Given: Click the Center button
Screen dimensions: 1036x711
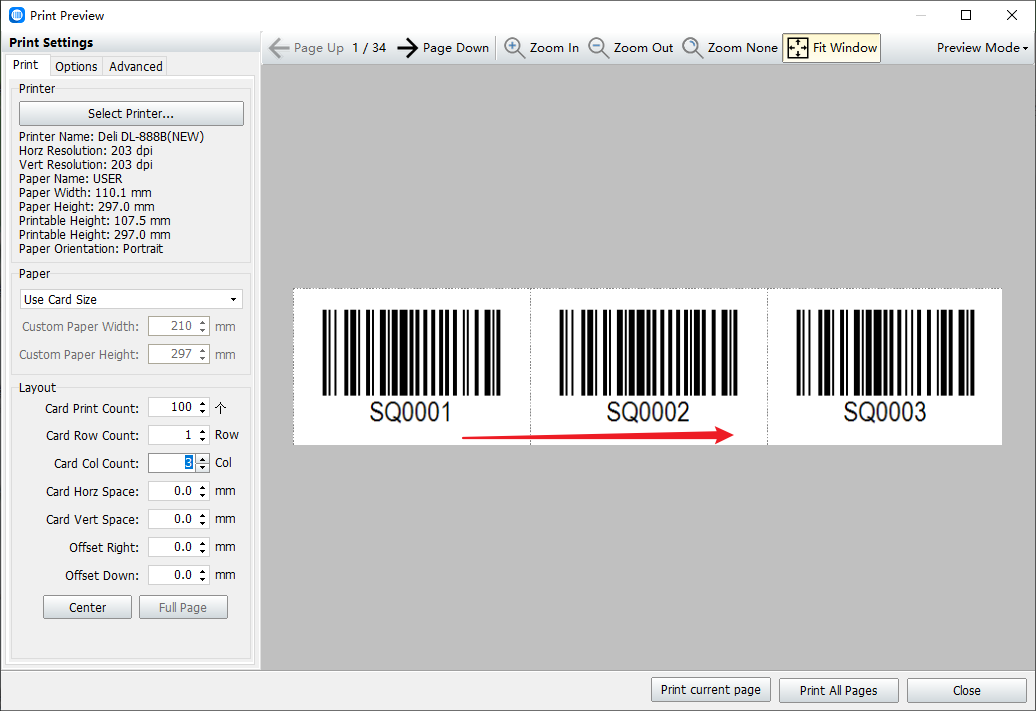Looking at the screenshot, I should (87, 607).
